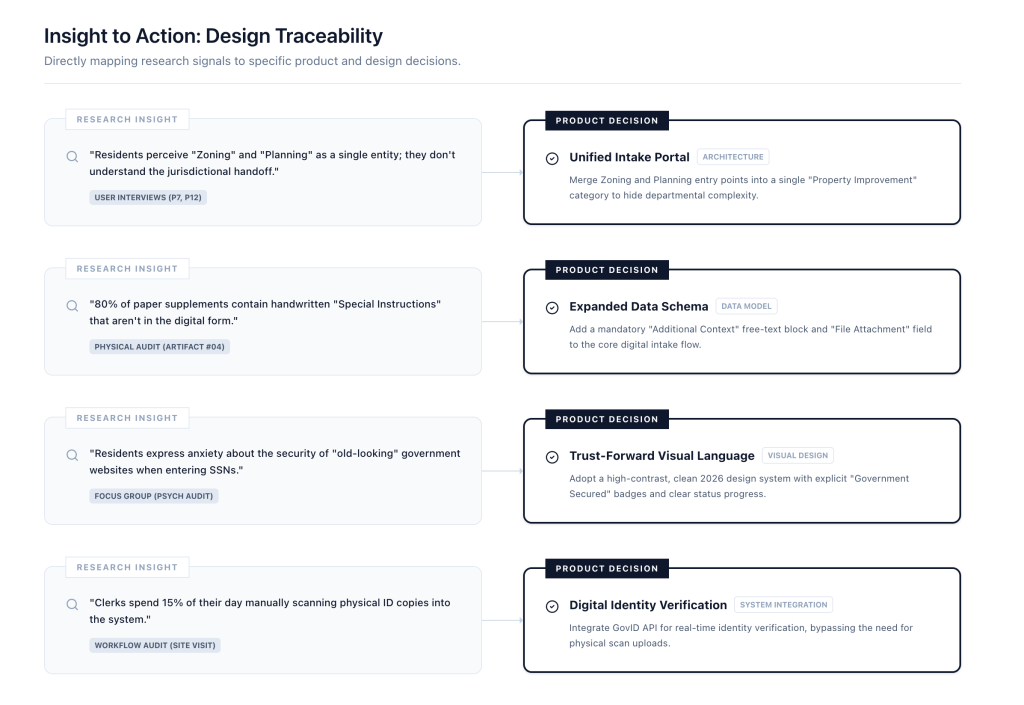The height and width of the screenshot is (705, 1024).
Task: Open the Digital Identity Verification decision title
Action: [648, 605]
